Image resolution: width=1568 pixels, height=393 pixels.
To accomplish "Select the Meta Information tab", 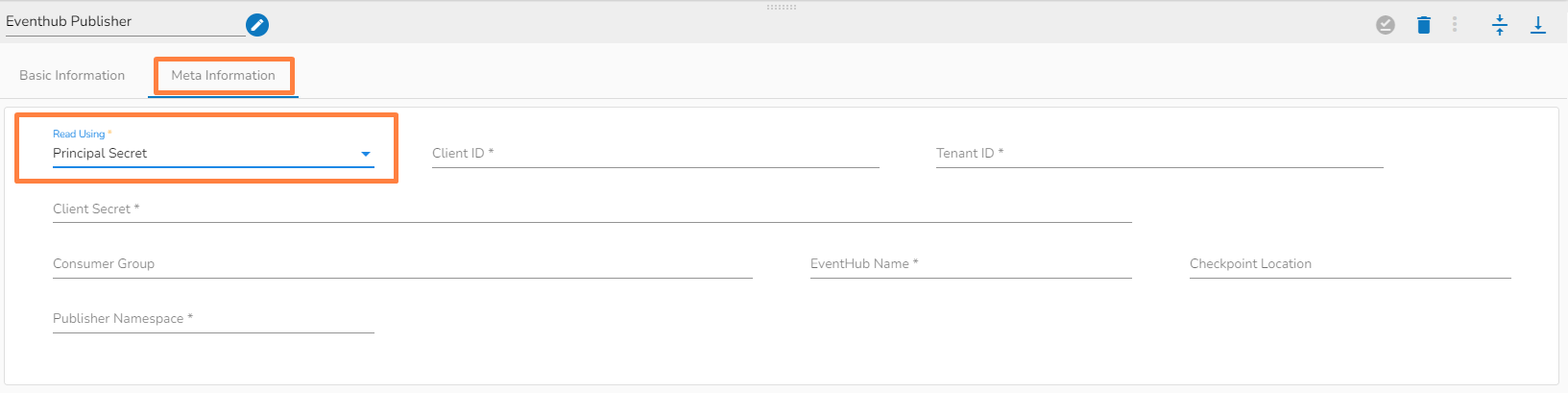I will click(223, 76).
